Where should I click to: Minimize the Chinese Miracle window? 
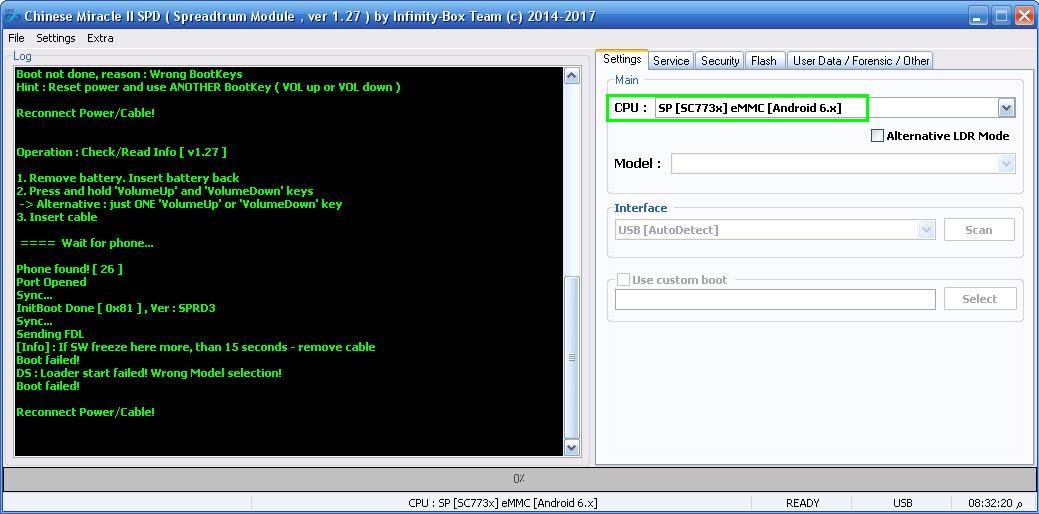979,17
